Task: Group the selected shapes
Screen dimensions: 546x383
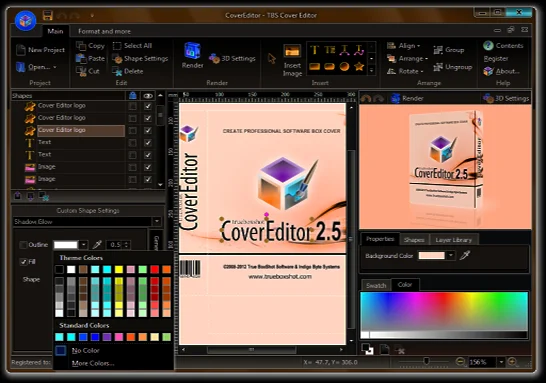Action: [448, 50]
